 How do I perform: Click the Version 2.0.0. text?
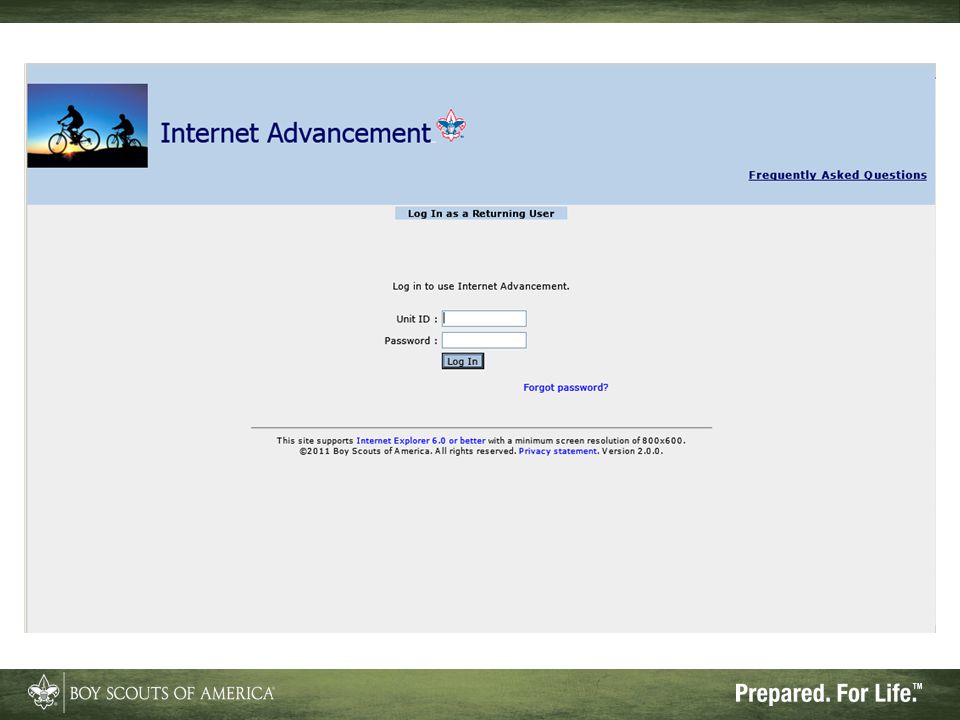[x=632, y=451]
